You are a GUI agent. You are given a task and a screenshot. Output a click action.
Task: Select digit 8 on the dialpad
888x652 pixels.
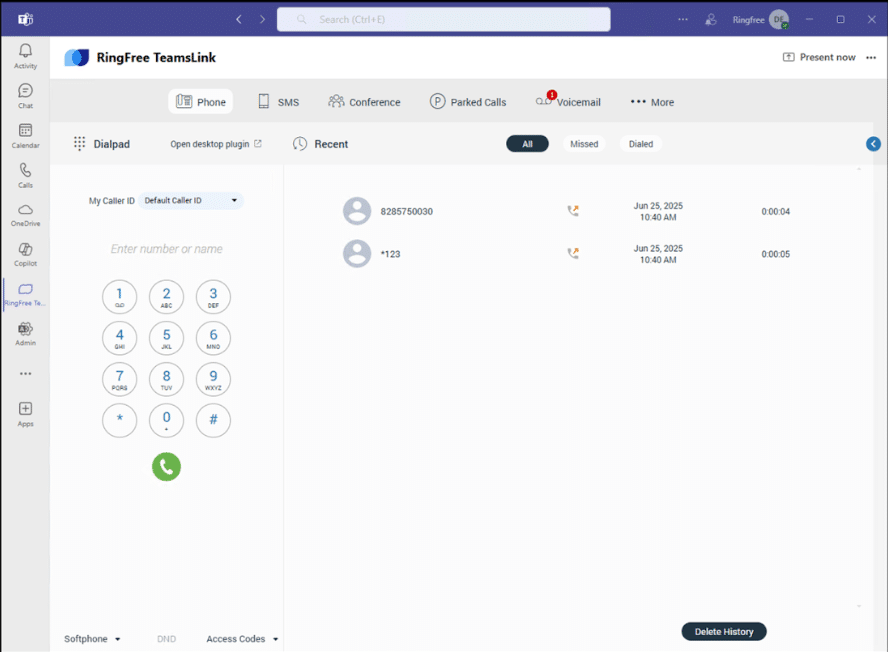pos(166,379)
